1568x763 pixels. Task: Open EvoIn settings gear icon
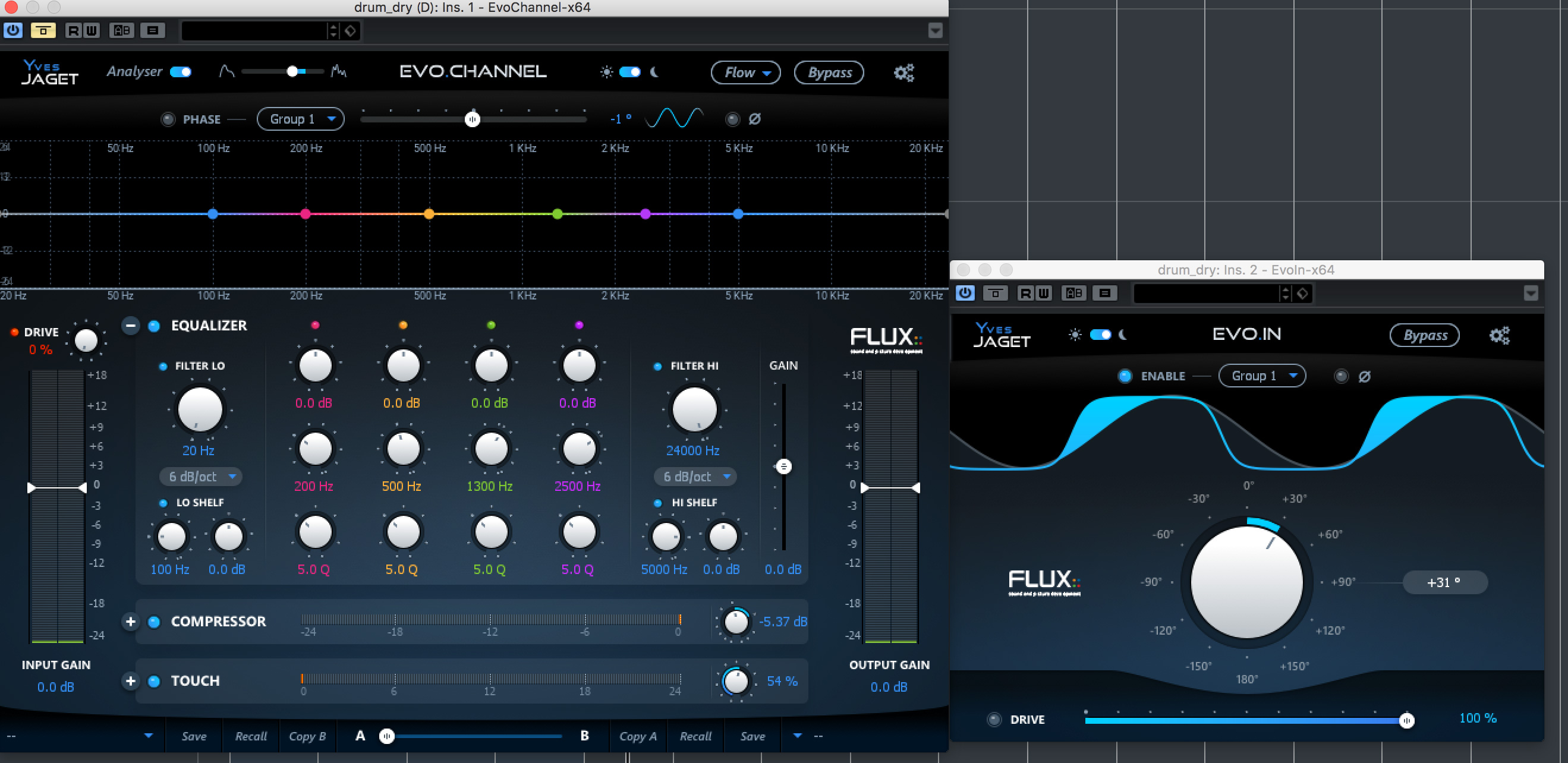click(x=1499, y=335)
